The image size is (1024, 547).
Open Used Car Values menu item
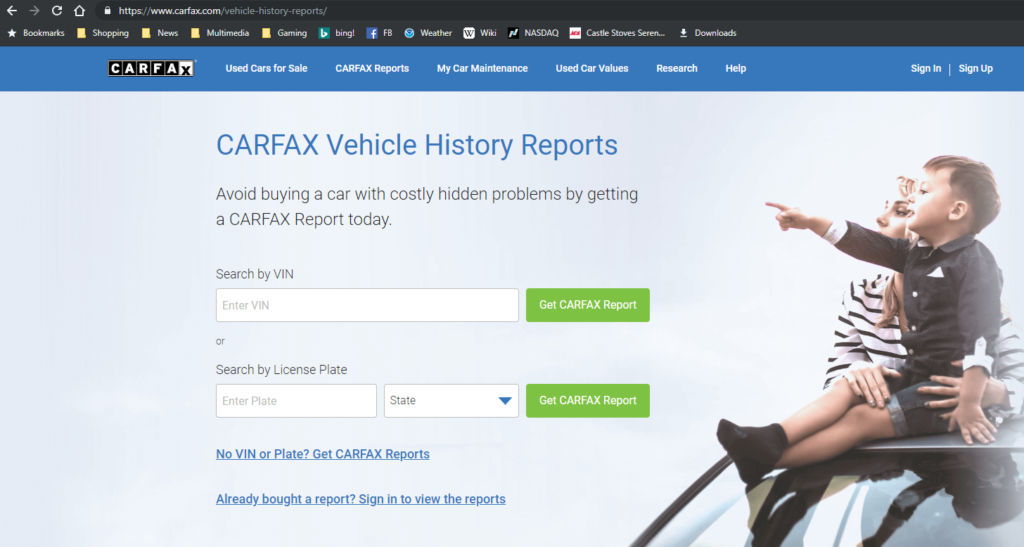coord(592,68)
